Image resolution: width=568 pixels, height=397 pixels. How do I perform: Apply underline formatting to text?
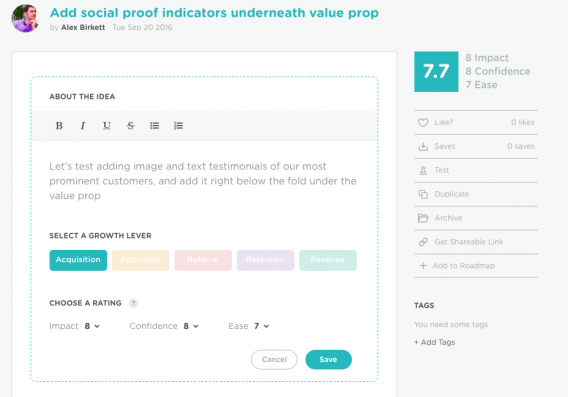click(106, 126)
